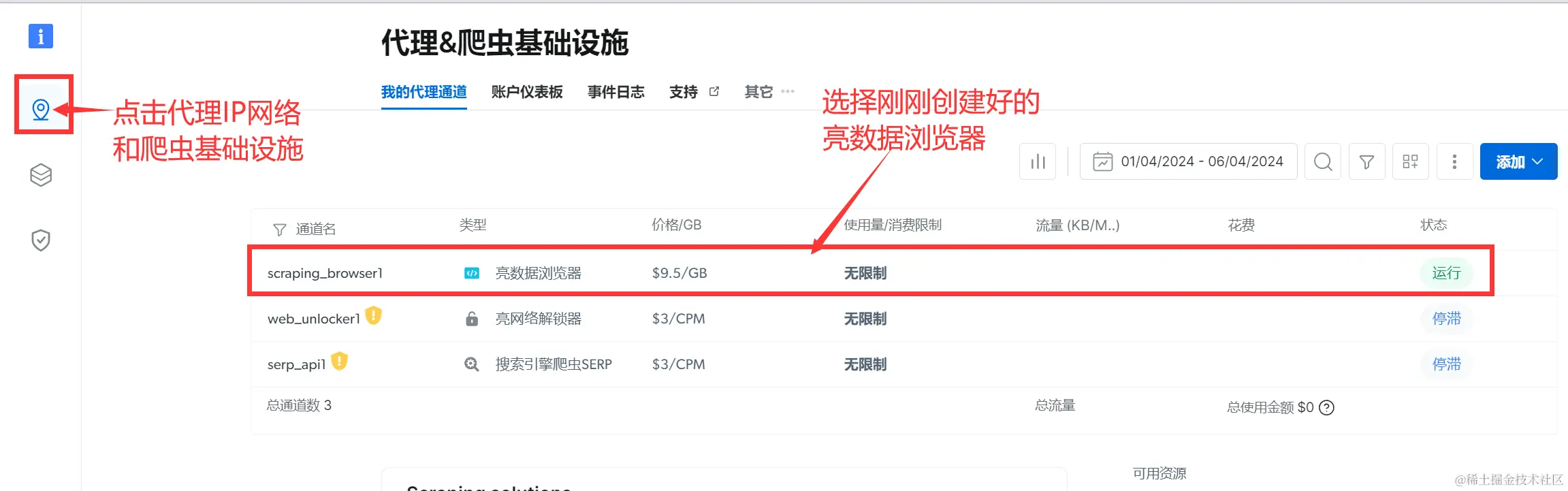
Task: Expand the 其它 more tabs menu
Action: (769, 91)
